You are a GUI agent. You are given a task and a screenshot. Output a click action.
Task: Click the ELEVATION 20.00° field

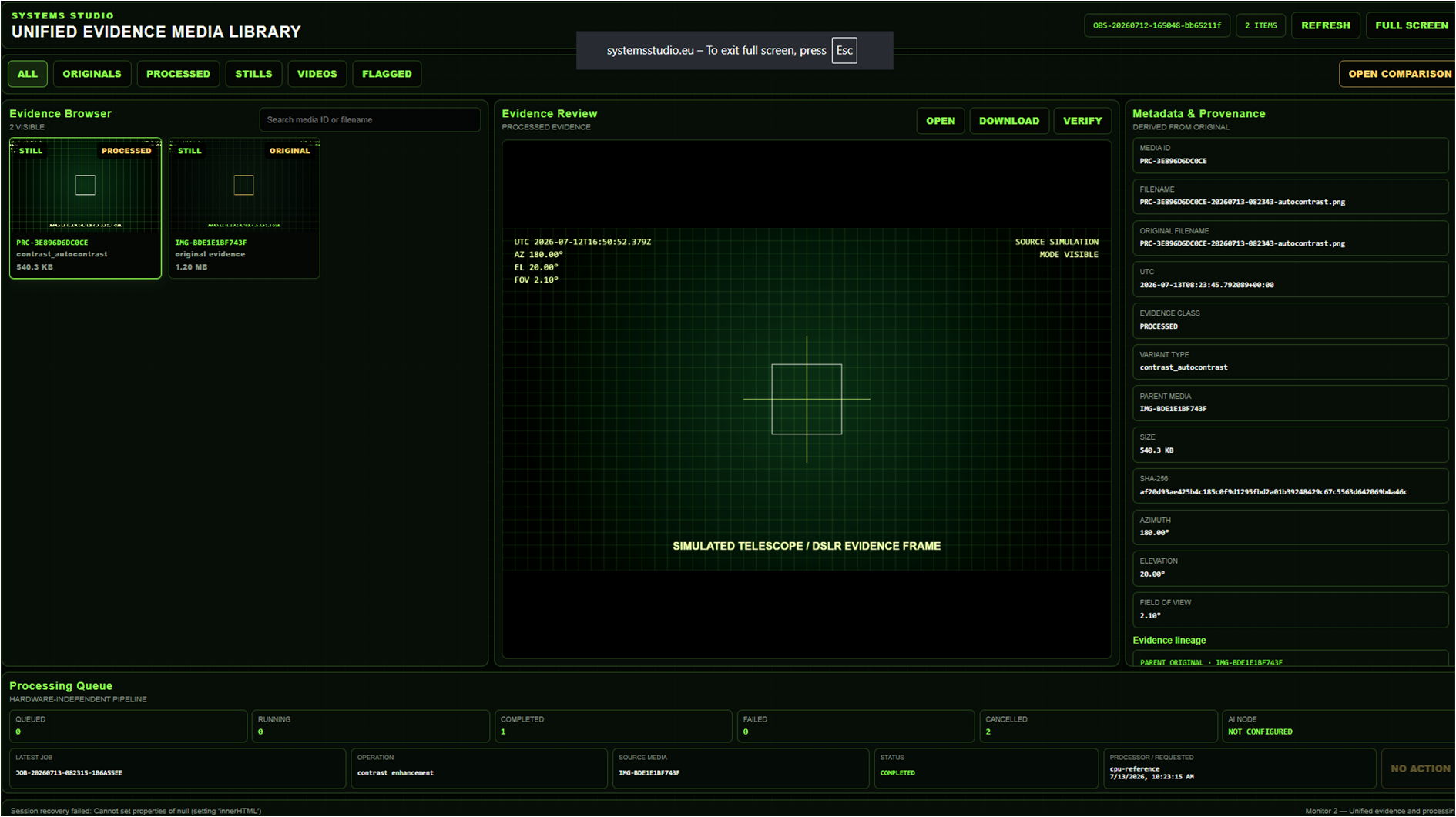point(1290,568)
